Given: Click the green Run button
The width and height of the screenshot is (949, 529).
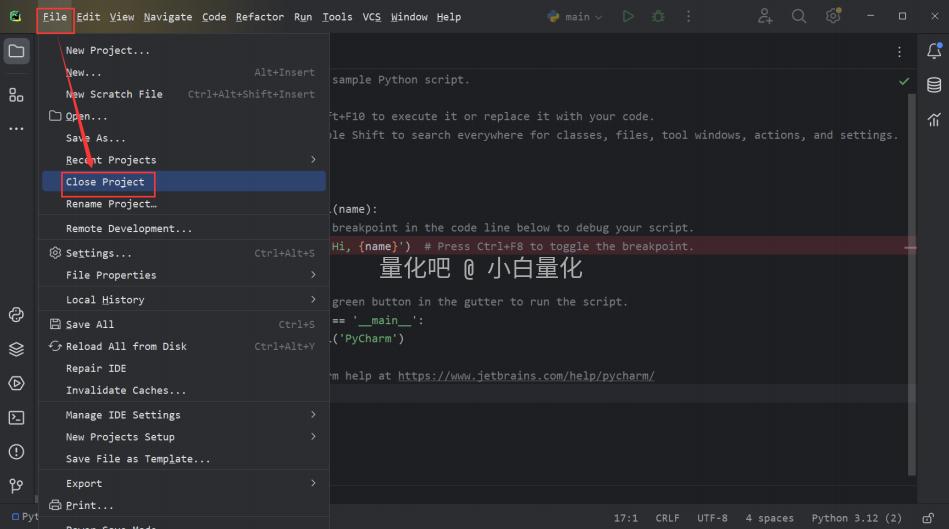Looking at the screenshot, I should point(628,16).
